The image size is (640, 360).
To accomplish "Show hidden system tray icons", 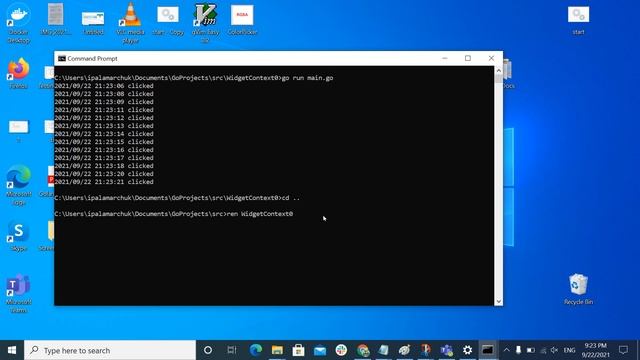I will pyautogui.click(x=507, y=350).
